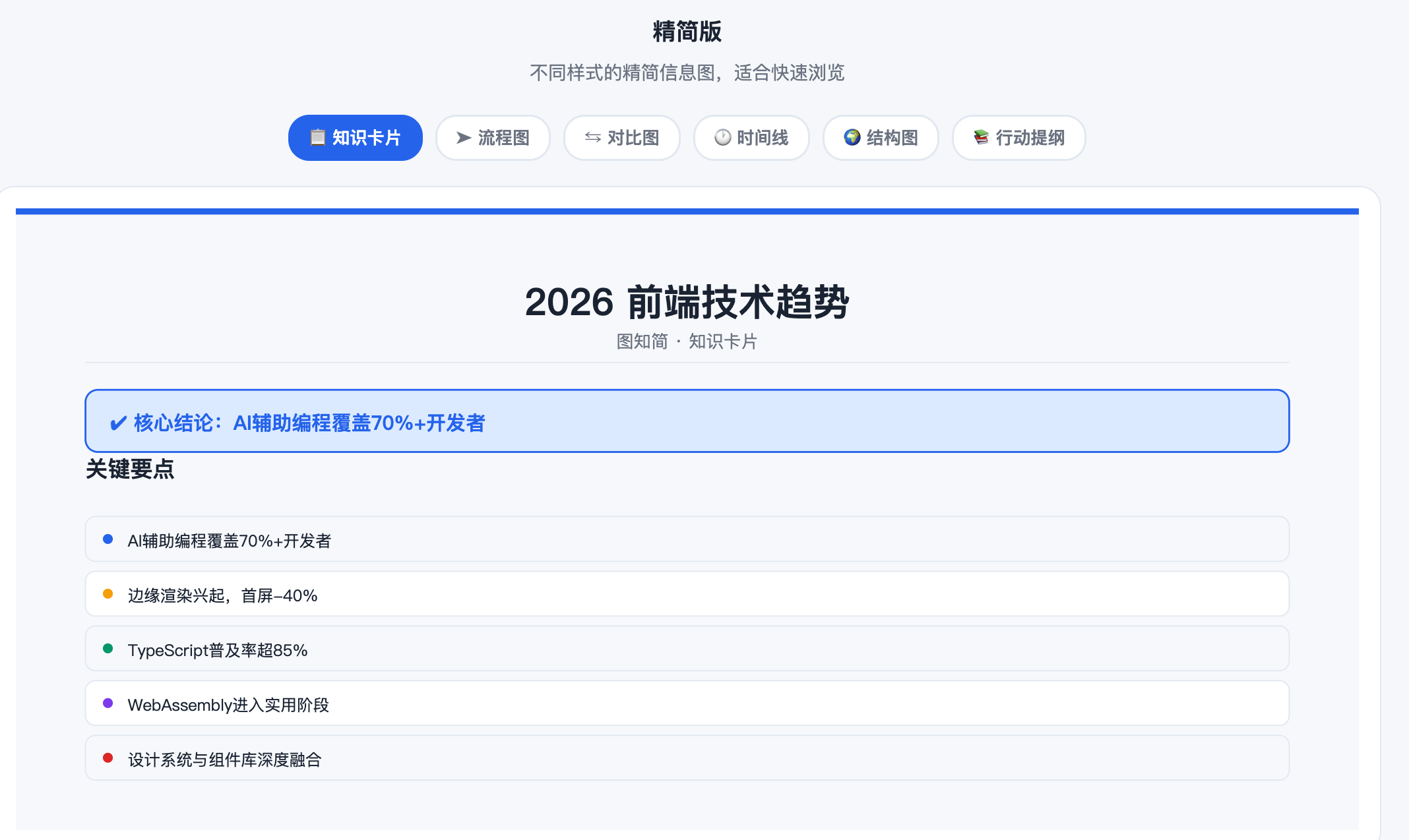Image resolution: width=1409 pixels, height=840 pixels.
Task: Select the 行动提纲 tab
Action: click(1018, 138)
